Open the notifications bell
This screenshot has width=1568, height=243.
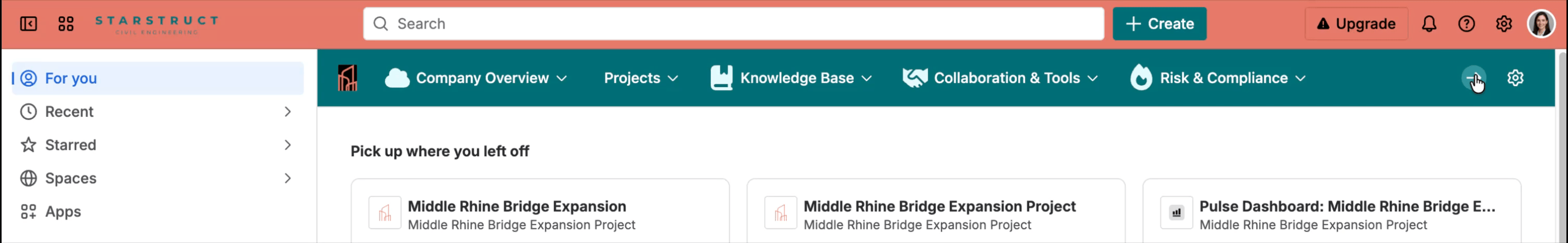pos(1428,24)
